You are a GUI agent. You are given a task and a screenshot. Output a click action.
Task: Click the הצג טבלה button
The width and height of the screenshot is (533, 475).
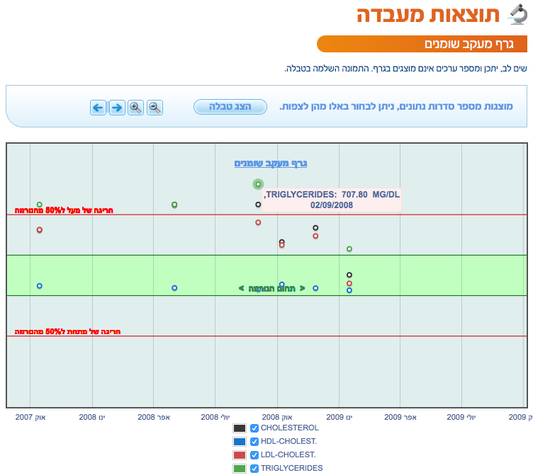click(230, 107)
